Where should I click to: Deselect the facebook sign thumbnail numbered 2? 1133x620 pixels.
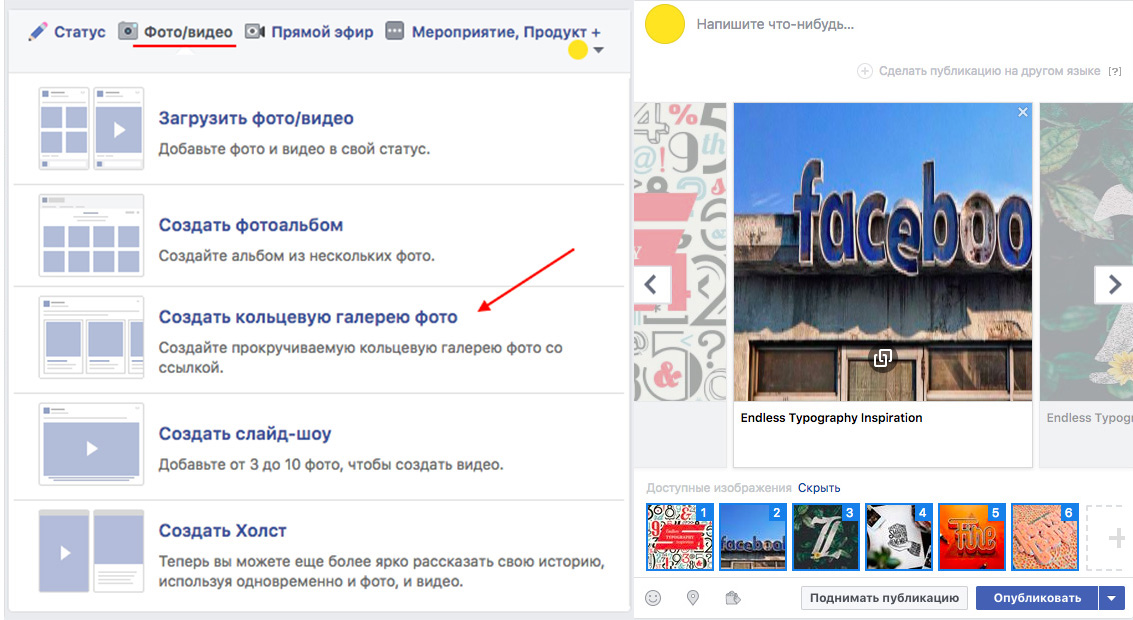[753, 537]
